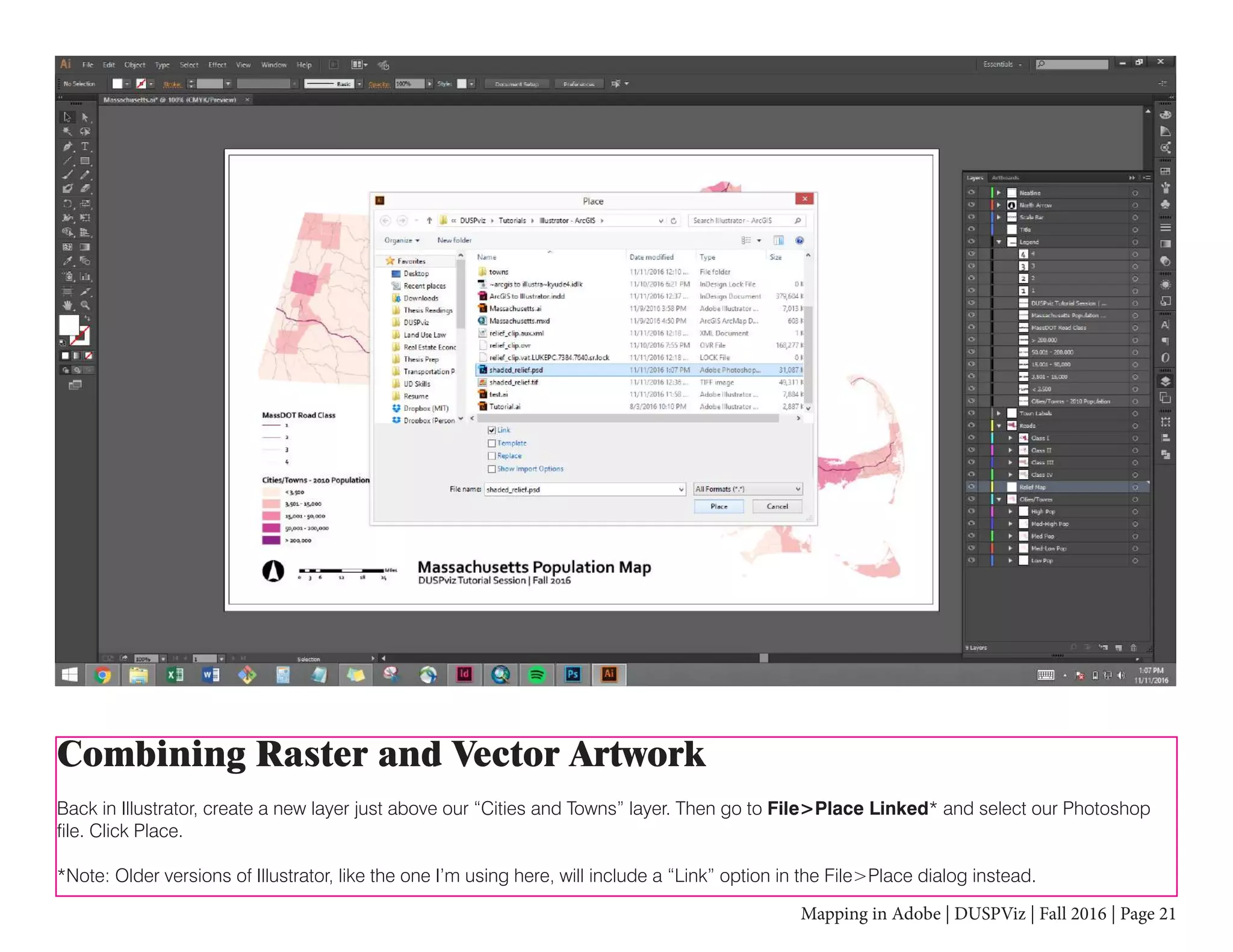The image size is (1233, 952).
Task: Hide the Neatline layer
Action: tap(971, 193)
